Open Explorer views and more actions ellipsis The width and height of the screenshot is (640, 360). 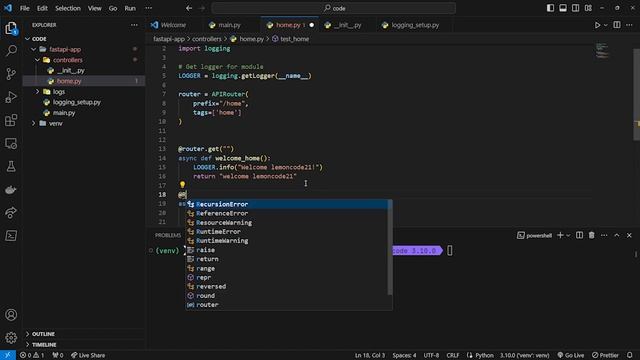tap(134, 25)
